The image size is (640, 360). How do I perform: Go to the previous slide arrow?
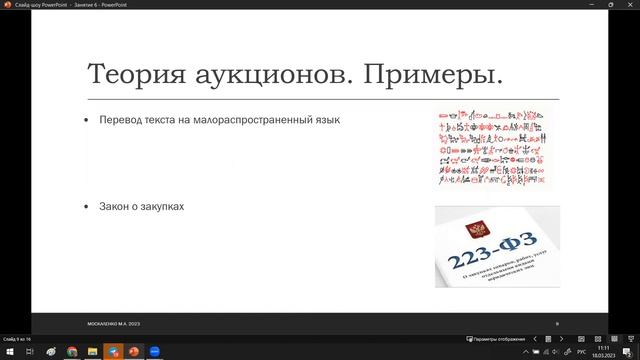pyautogui.click(x=535, y=339)
